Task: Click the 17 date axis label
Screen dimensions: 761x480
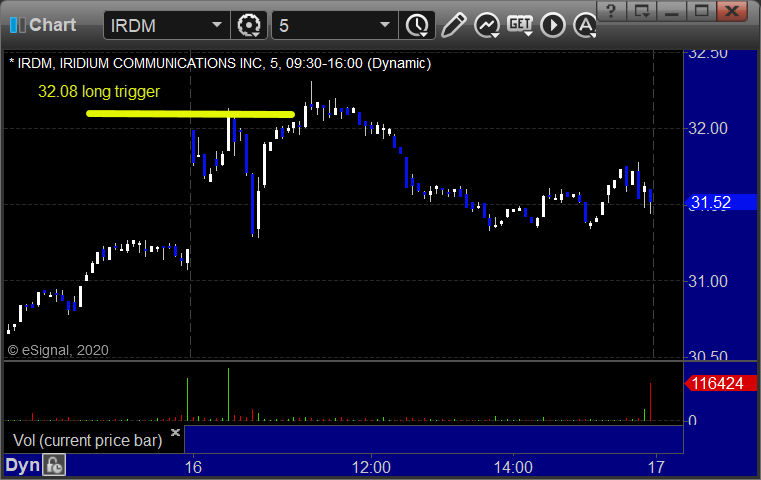Action: (656, 467)
